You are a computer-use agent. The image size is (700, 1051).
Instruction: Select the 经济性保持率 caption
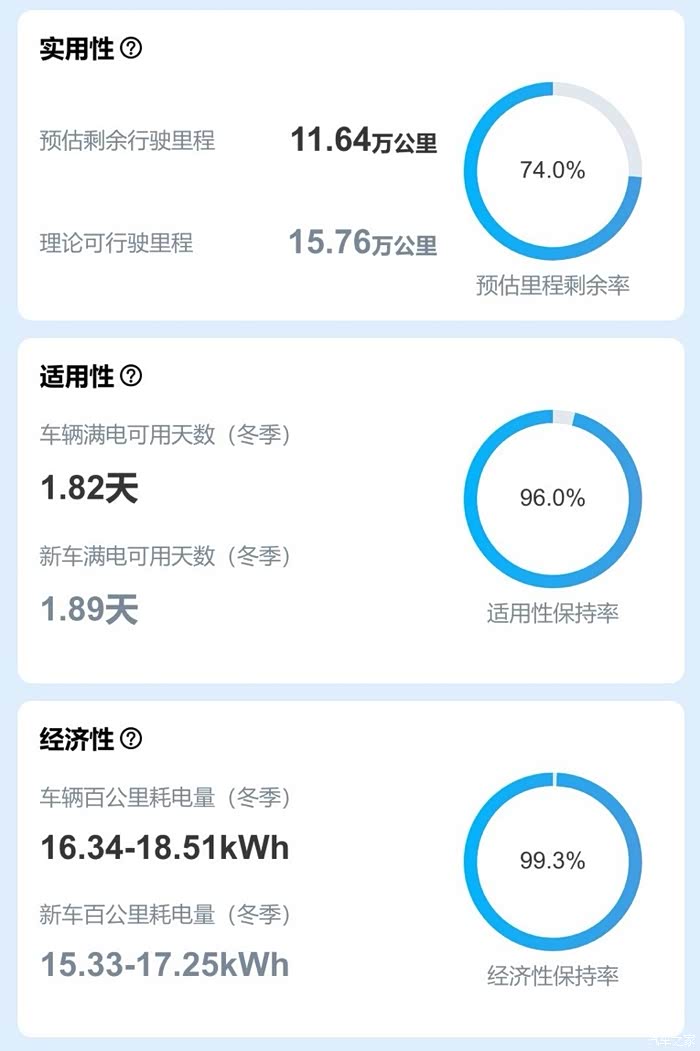click(552, 976)
